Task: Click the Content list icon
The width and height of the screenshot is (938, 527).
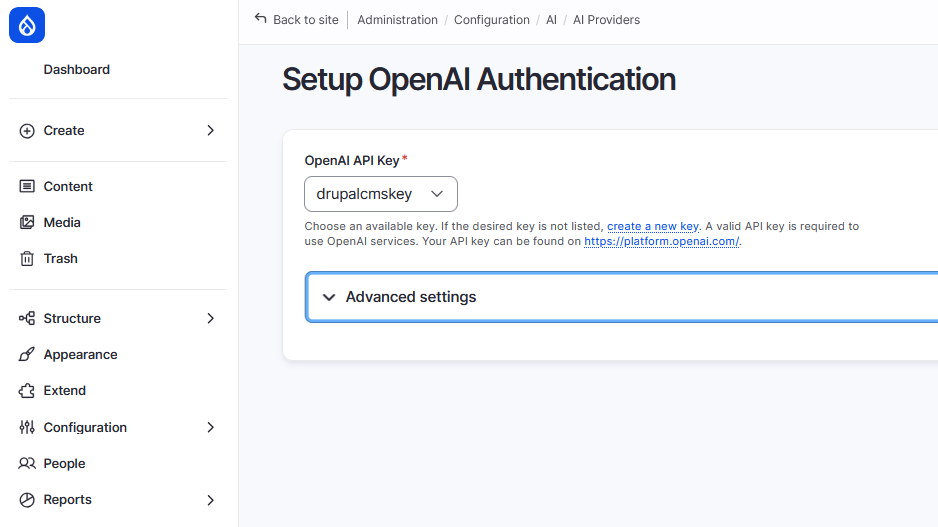Action: point(27,187)
